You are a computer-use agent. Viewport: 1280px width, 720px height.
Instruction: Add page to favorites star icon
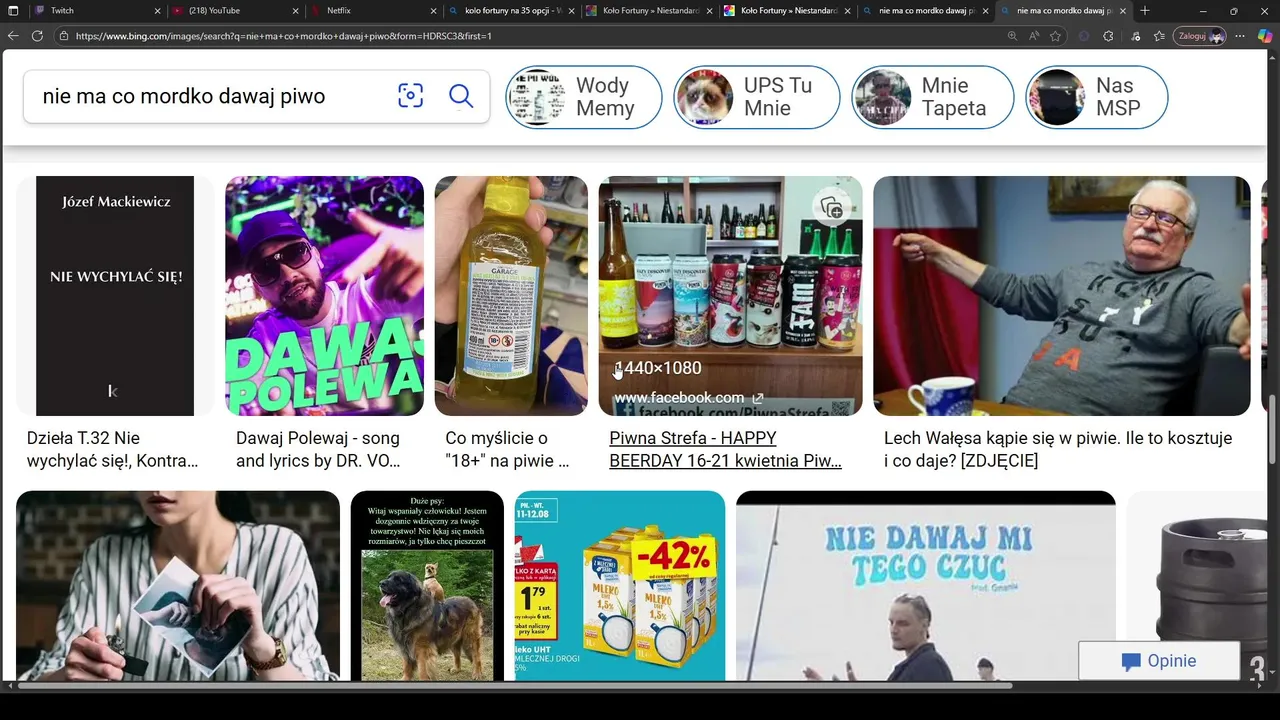pyautogui.click(x=1055, y=36)
